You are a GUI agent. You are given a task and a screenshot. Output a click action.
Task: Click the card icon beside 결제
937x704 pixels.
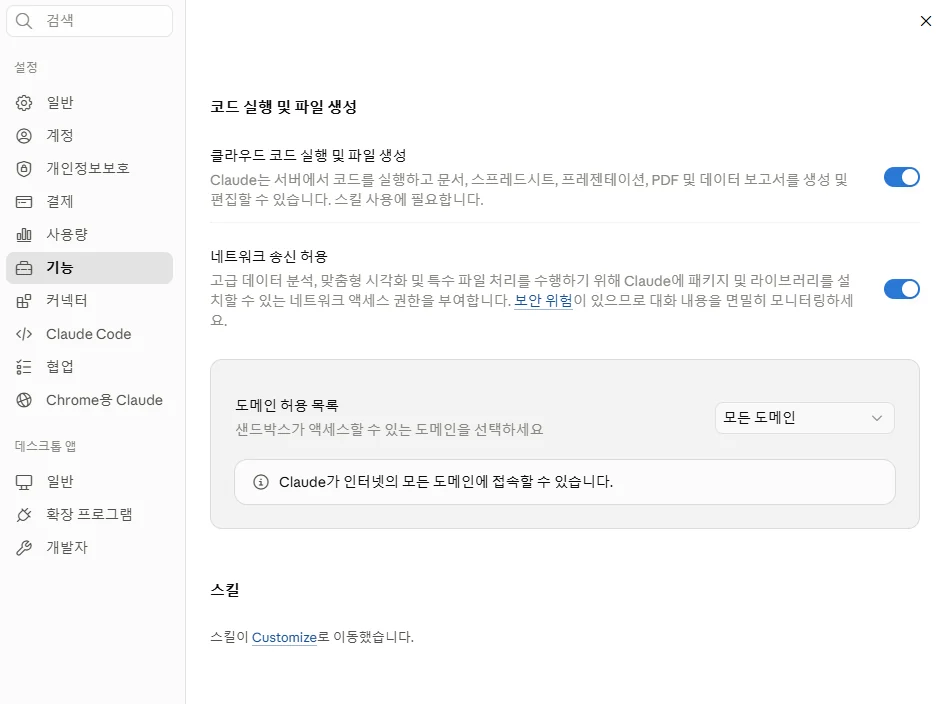(24, 202)
